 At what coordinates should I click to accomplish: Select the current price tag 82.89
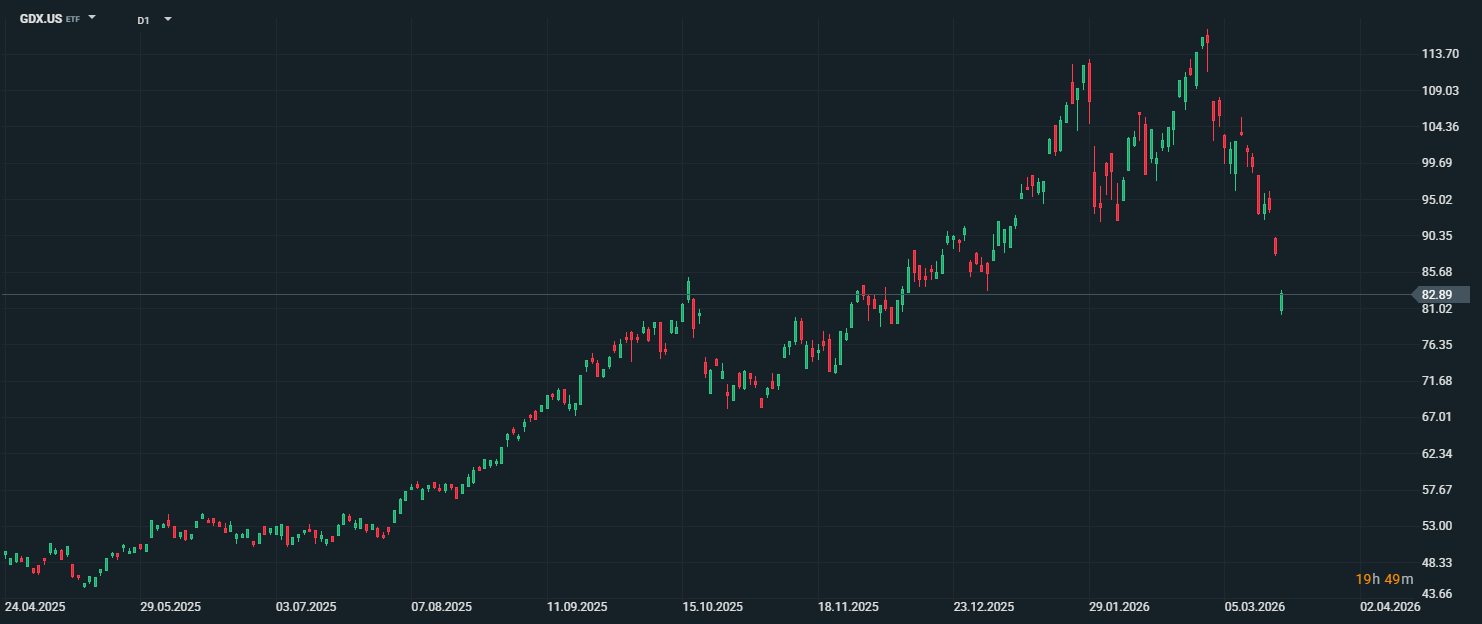(1436, 294)
